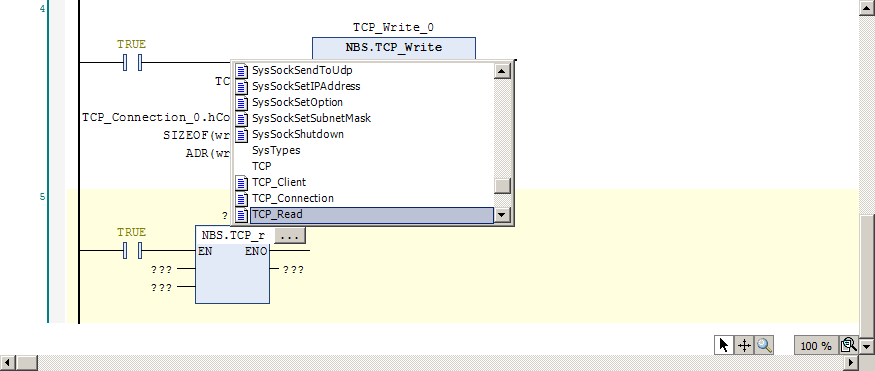This screenshot has height=371, width=875.
Task: Click the document icon beside SysSockSetIPAddress
Action: coord(241,87)
